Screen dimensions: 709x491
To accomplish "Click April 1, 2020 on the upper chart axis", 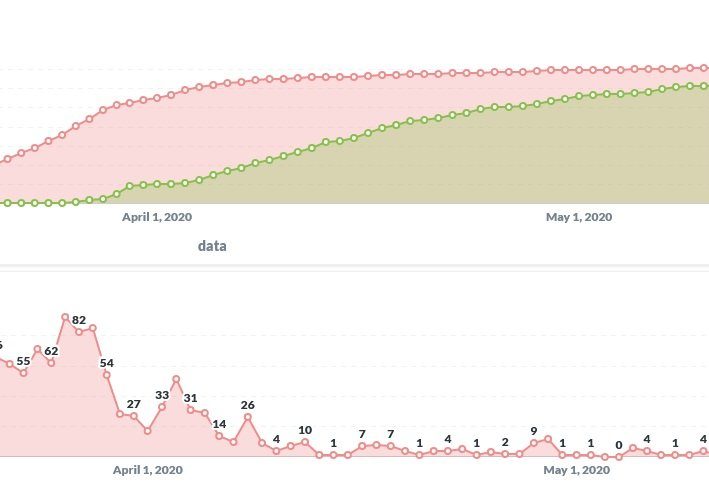I will pos(156,216).
